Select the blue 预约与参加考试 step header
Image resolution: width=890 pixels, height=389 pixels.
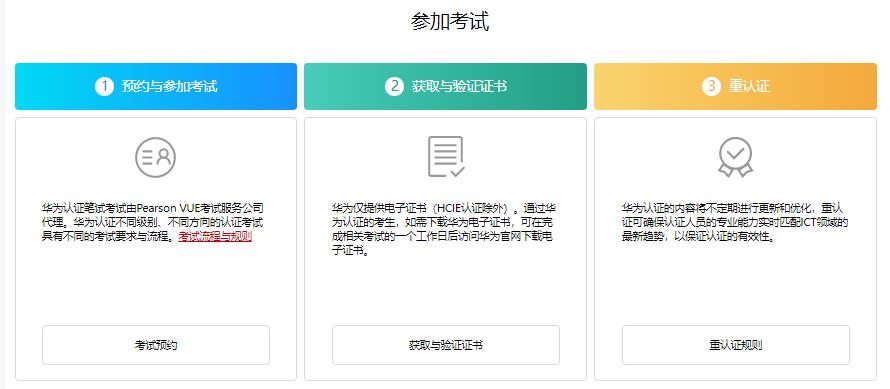[156, 86]
